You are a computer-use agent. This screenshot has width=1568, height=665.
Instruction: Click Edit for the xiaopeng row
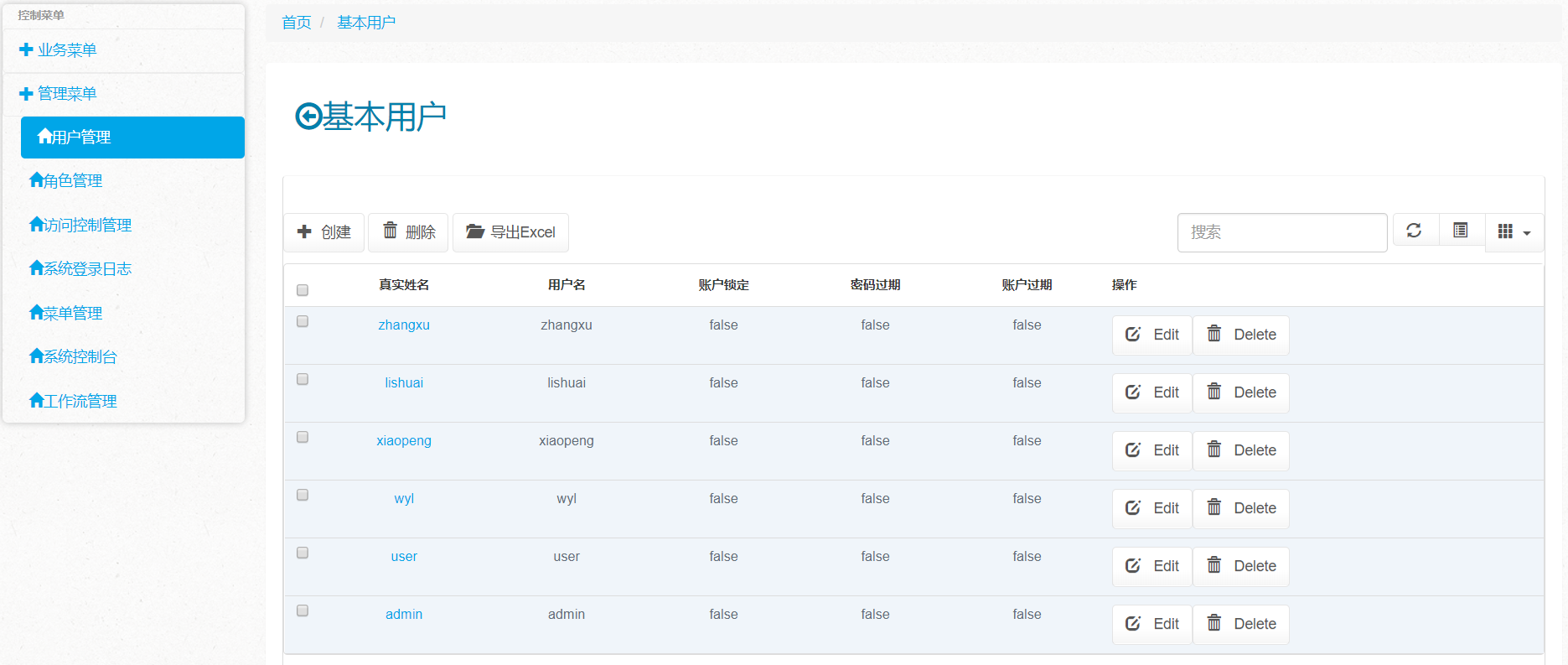(1152, 451)
